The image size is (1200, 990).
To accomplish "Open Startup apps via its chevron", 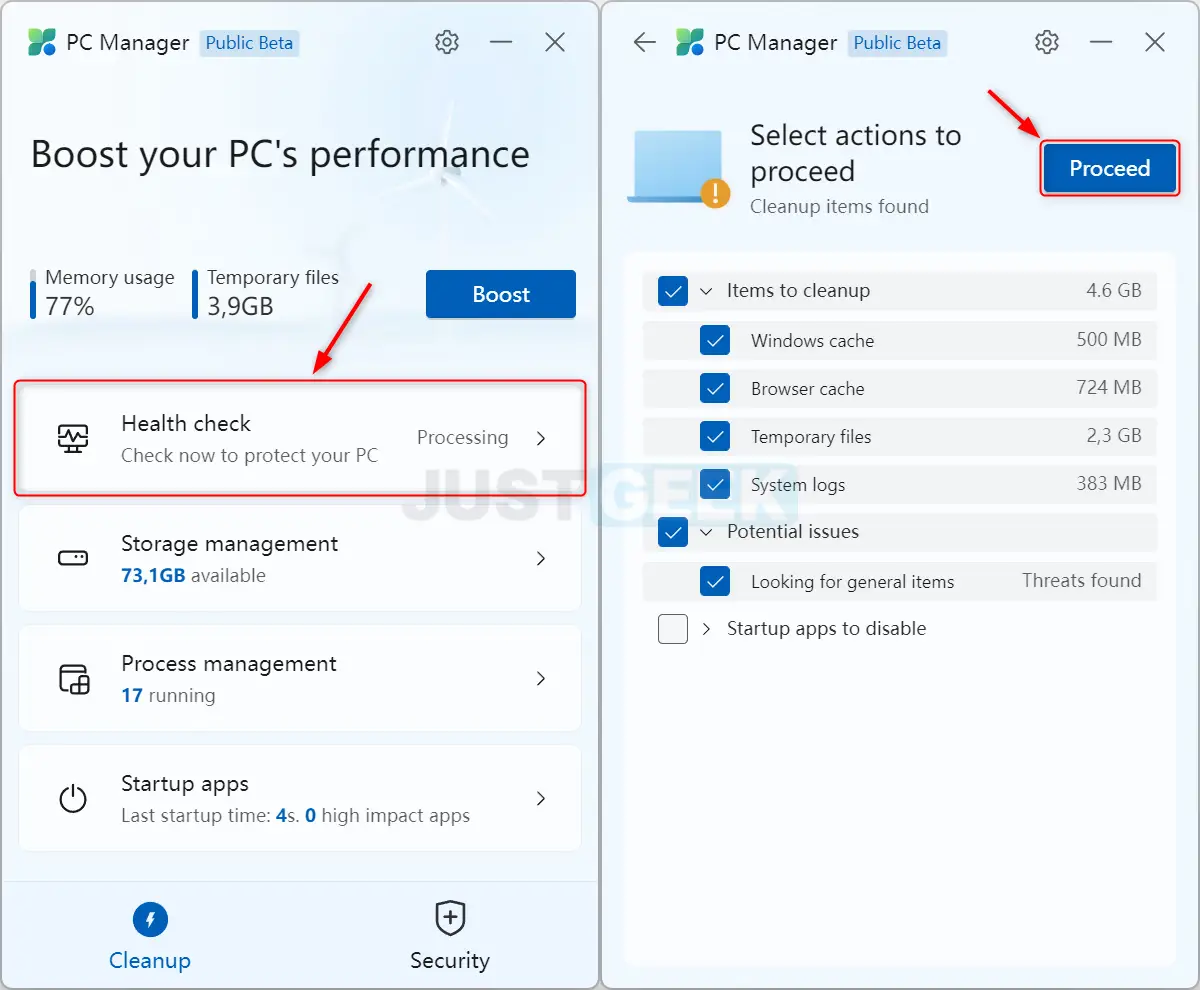I will (x=541, y=798).
